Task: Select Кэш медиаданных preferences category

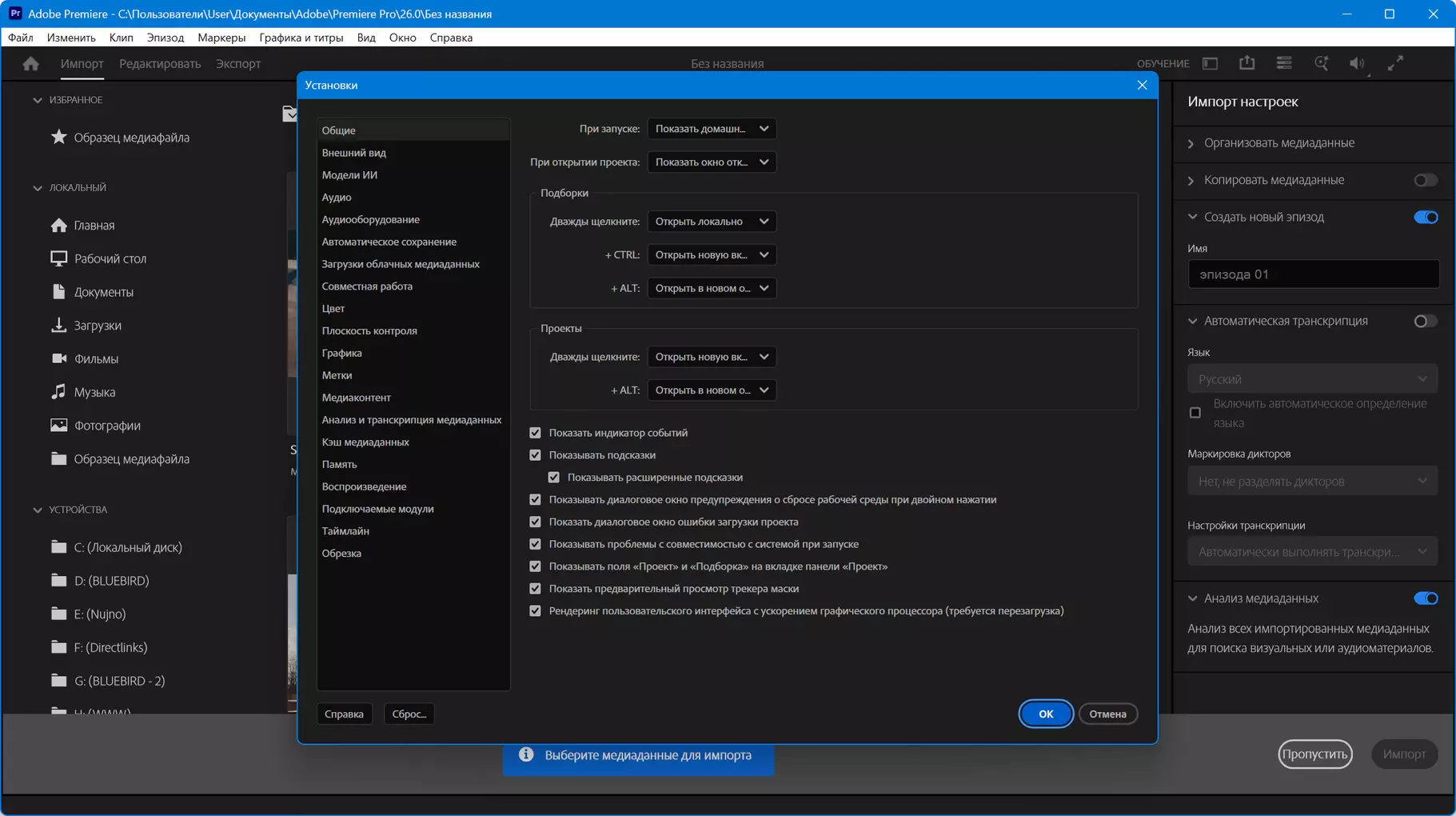Action: pos(413,442)
